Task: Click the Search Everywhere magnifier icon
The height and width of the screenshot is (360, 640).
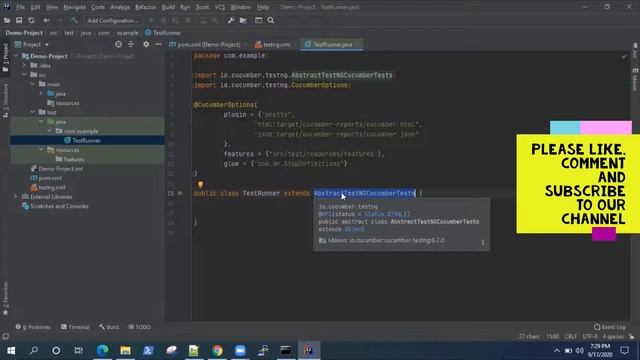Action: 271,20
